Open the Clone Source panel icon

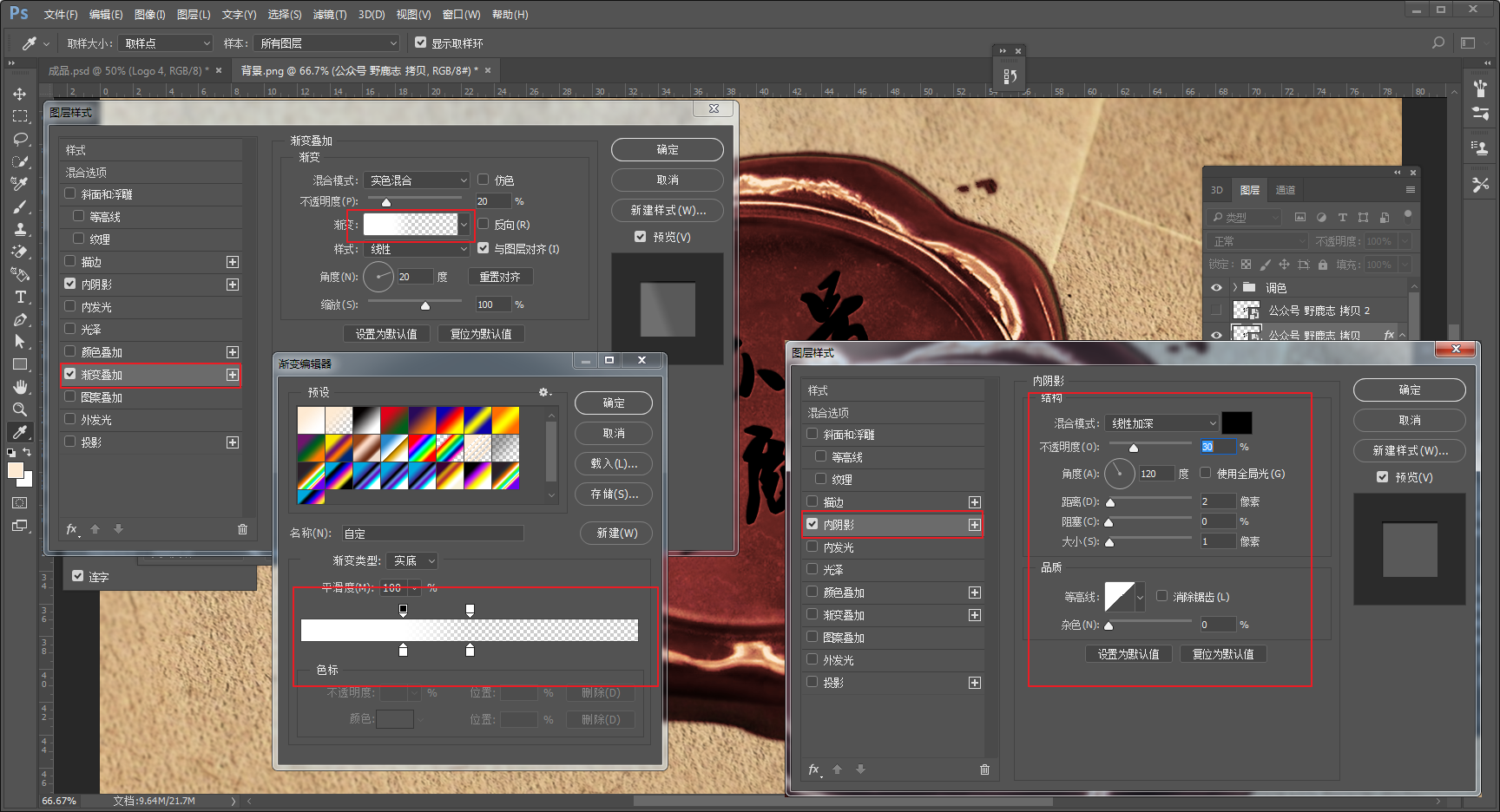(1480, 148)
